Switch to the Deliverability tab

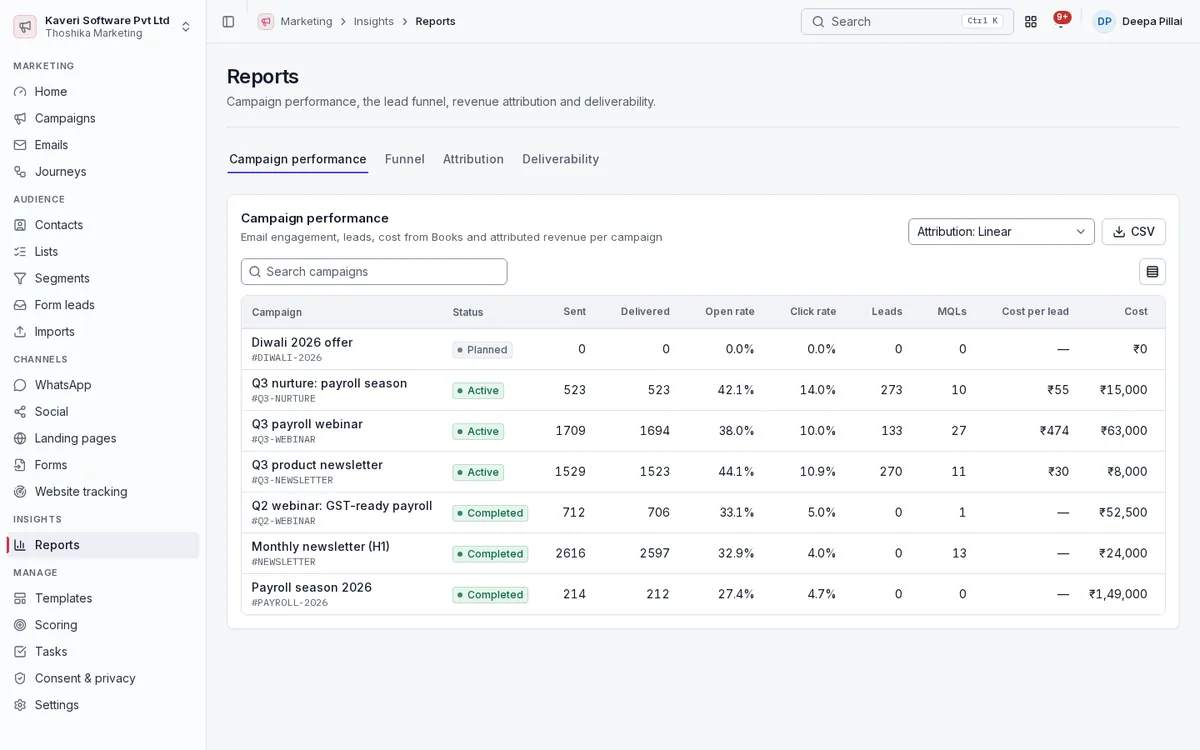point(561,159)
